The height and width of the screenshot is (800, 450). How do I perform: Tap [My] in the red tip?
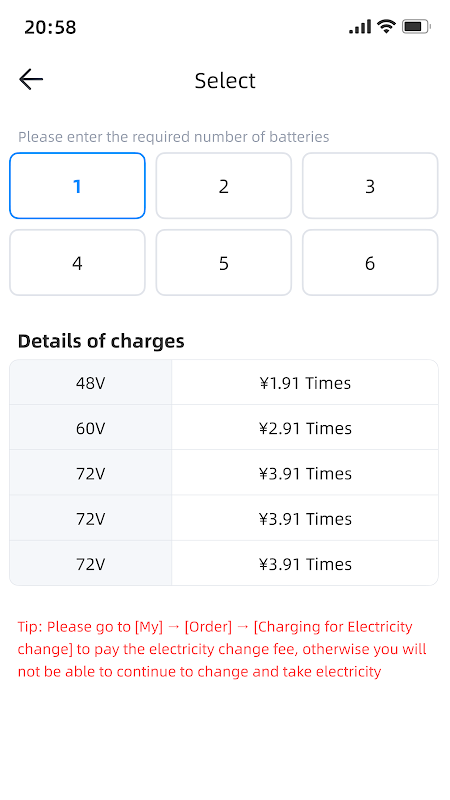point(149,627)
